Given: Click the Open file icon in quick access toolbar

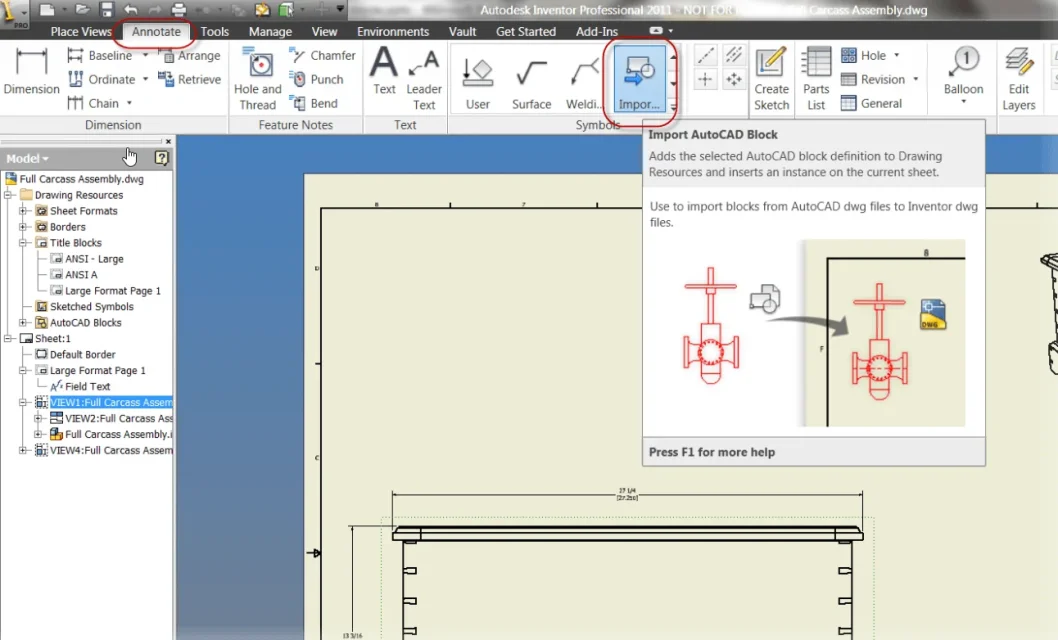Looking at the screenshot, I should click(82, 9).
